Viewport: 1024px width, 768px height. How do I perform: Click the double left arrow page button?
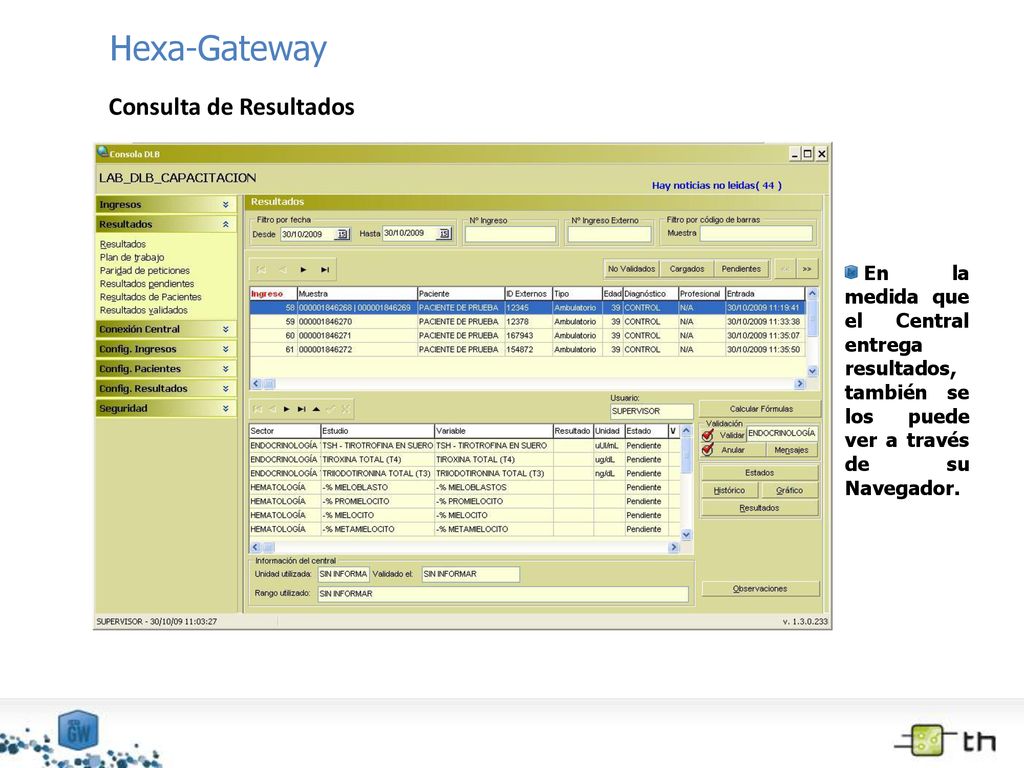point(785,268)
